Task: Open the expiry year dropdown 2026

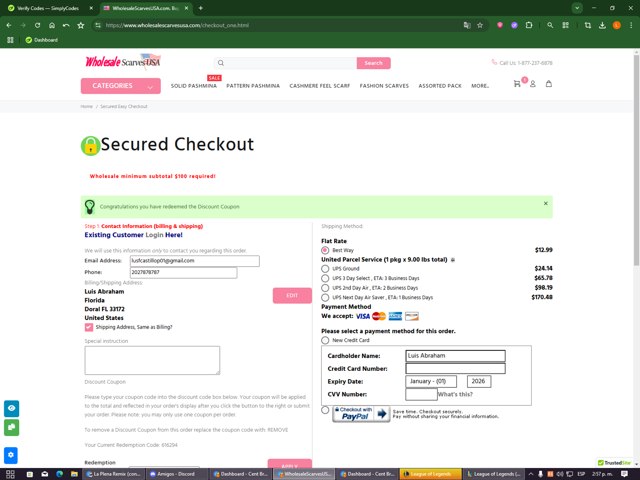Action: coord(479,381)
